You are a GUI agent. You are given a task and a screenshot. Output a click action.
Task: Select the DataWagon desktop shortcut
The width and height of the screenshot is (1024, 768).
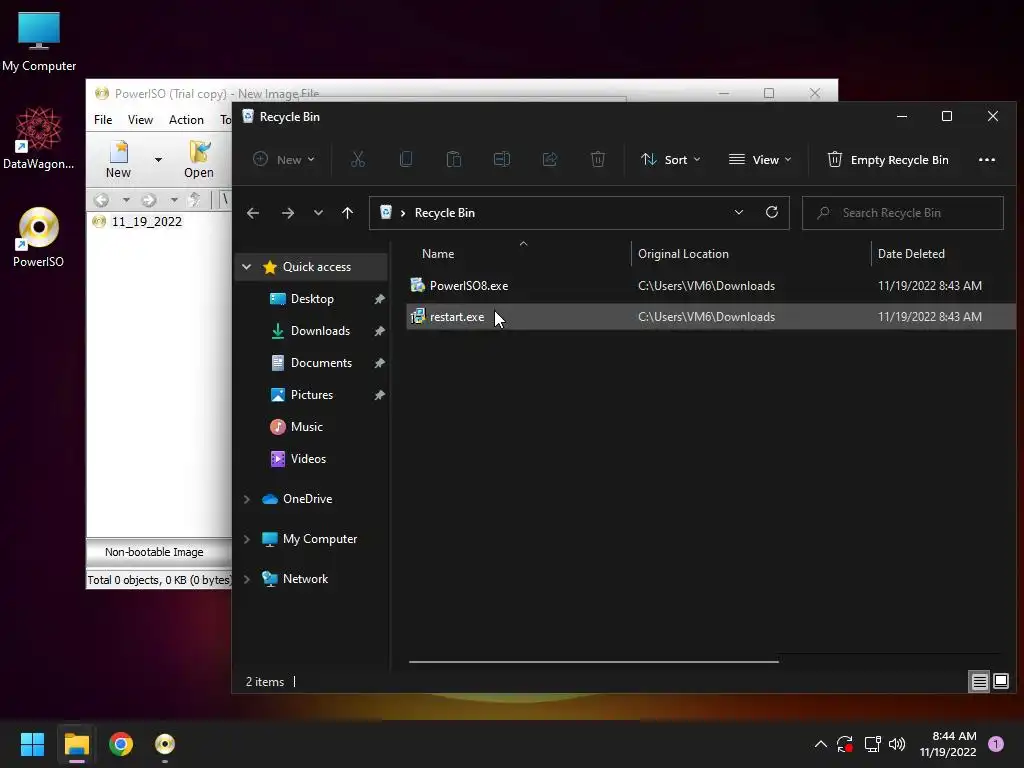39,138
